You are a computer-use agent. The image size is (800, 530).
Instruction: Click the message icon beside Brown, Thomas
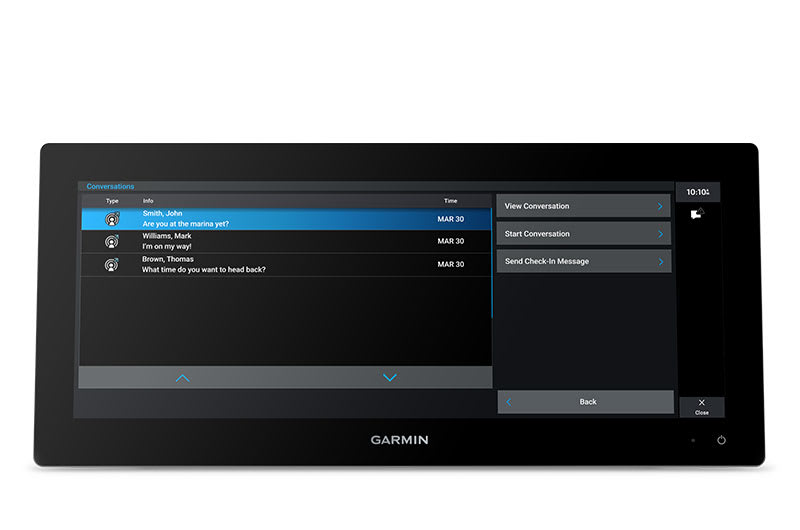[x=112, y=264]
